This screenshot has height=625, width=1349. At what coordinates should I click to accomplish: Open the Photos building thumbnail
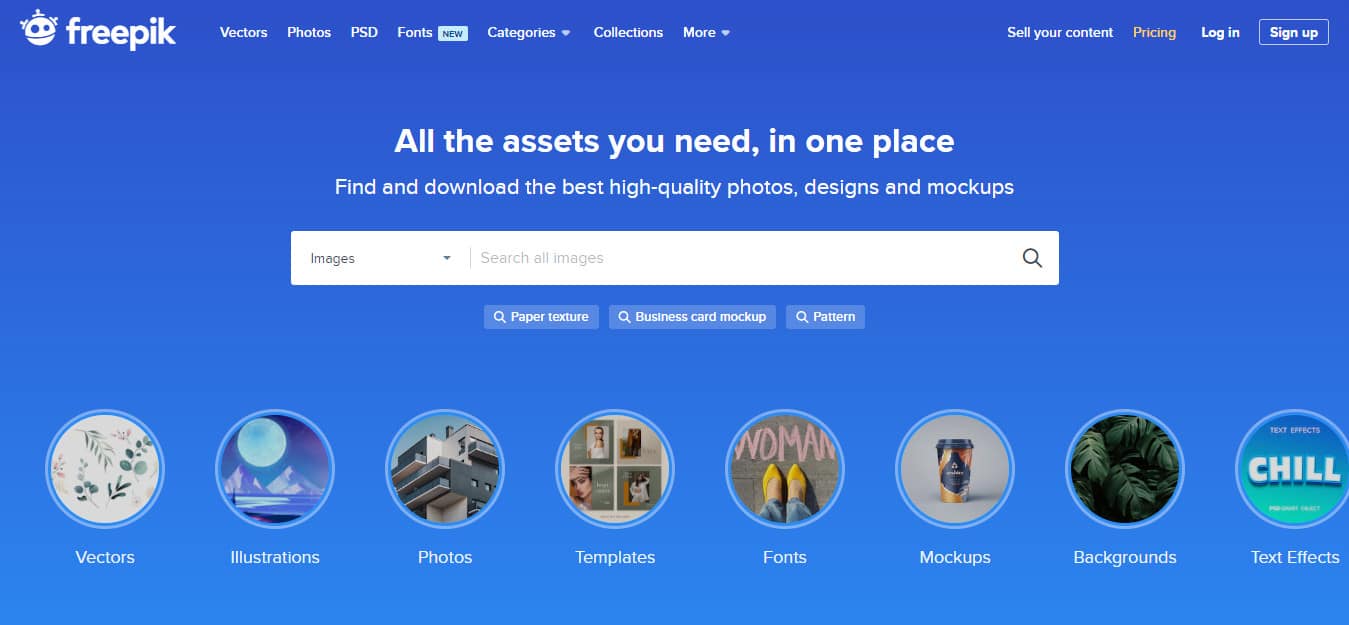pyautogui.click(x=445, y=469)
